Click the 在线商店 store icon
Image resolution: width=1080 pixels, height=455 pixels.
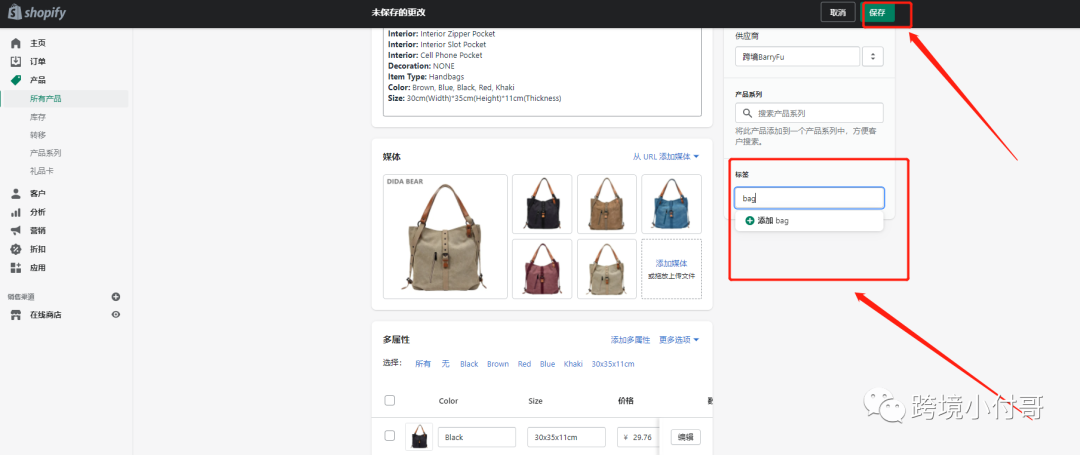(x=16, y=315)
